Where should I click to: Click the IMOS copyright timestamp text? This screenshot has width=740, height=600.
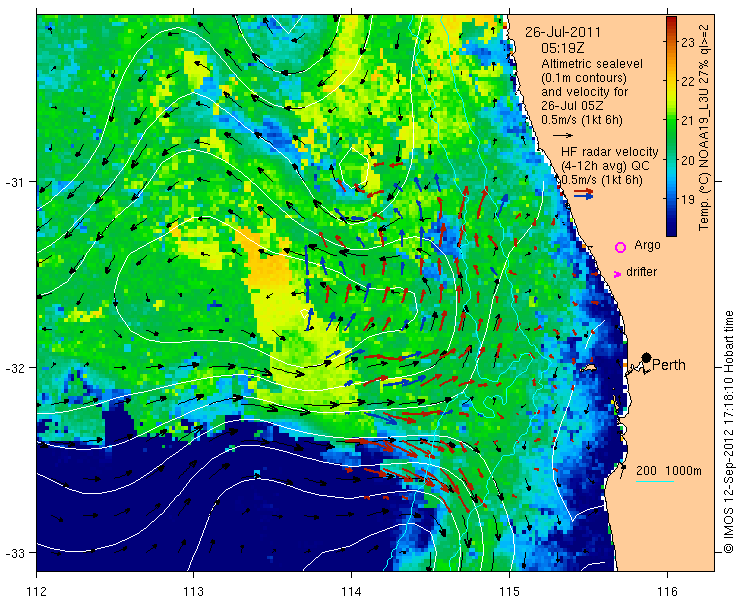[x=728, y=431]
